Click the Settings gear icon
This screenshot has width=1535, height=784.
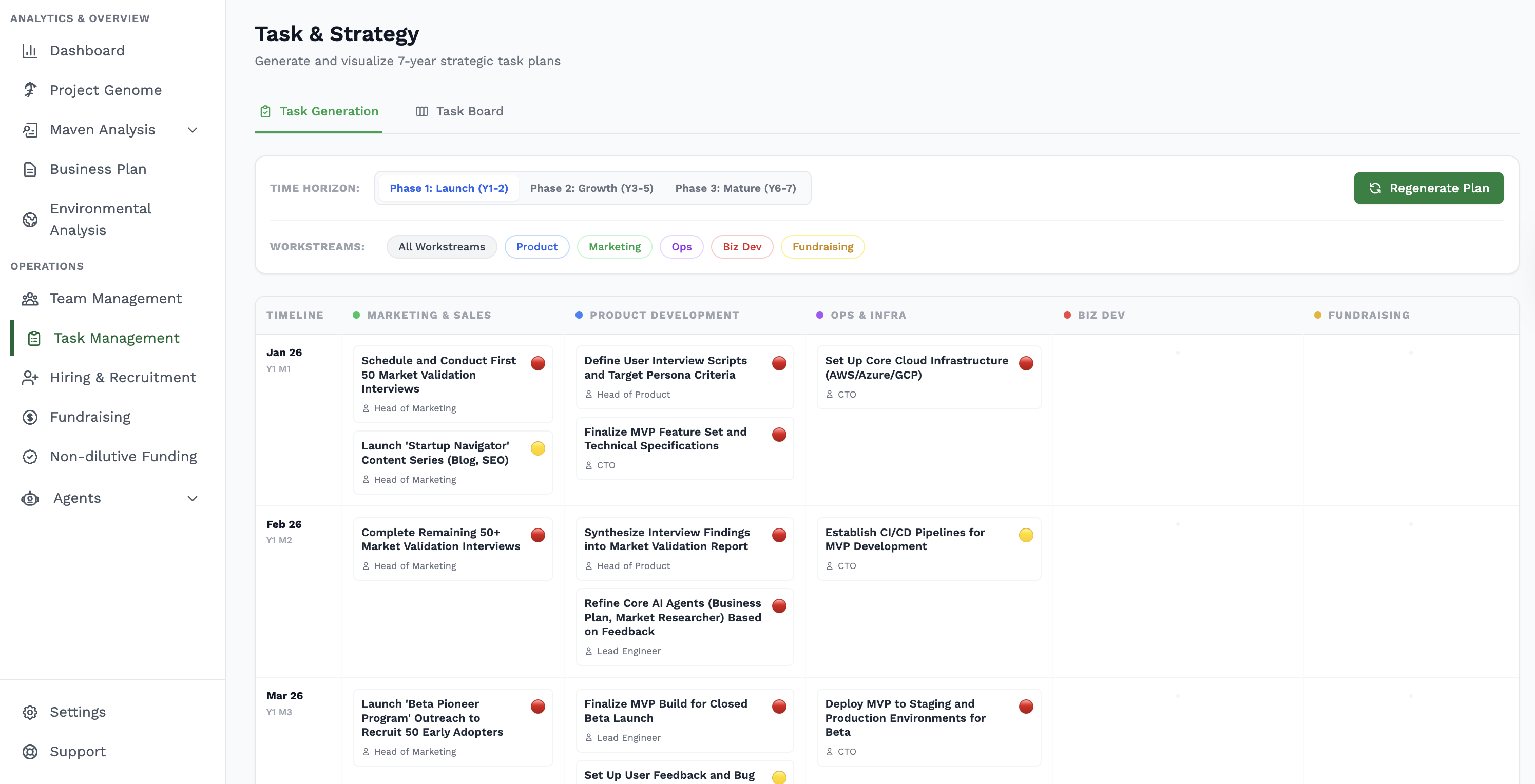[x=30, y=712]
